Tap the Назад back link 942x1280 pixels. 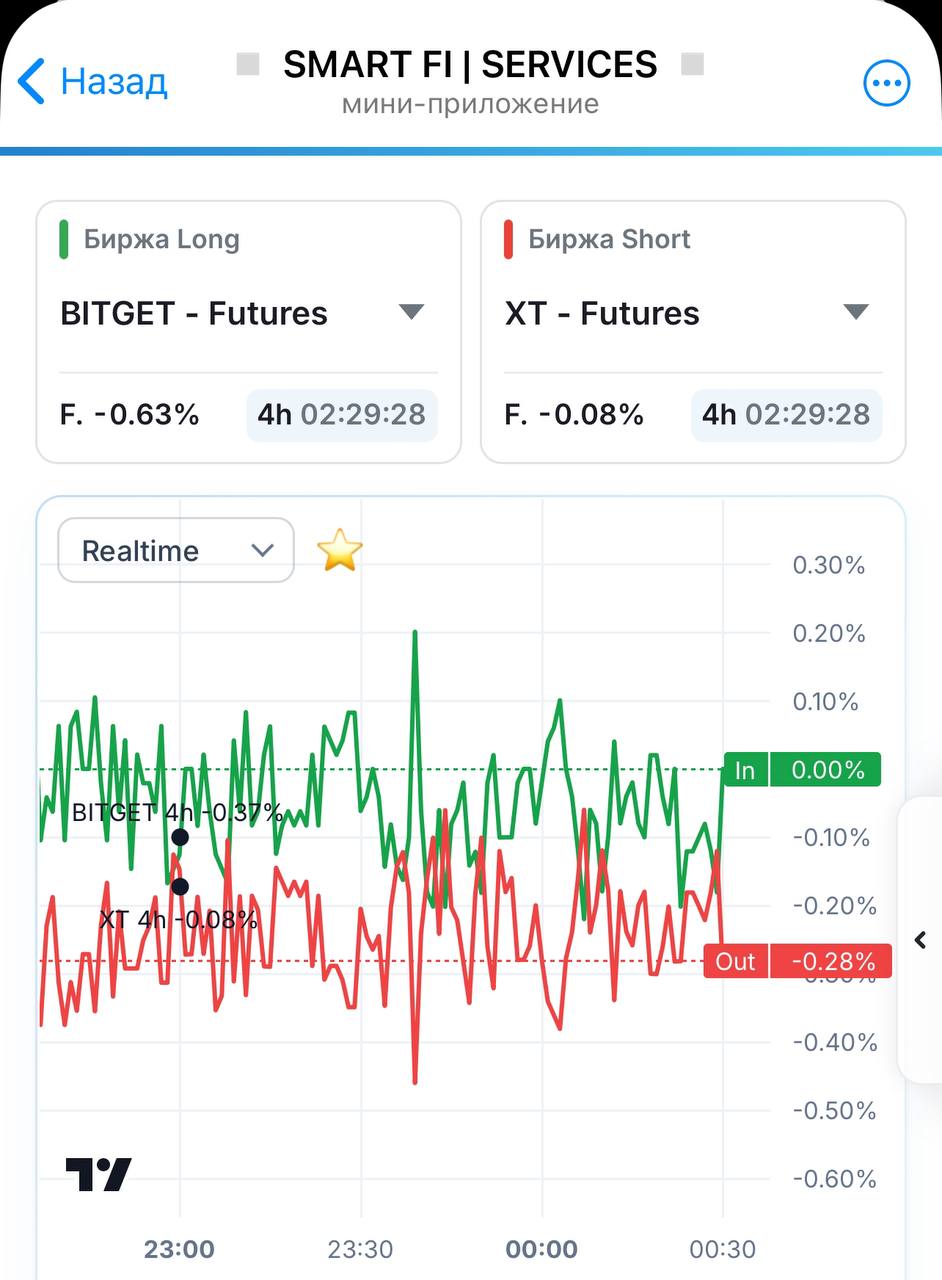point(113,81)
